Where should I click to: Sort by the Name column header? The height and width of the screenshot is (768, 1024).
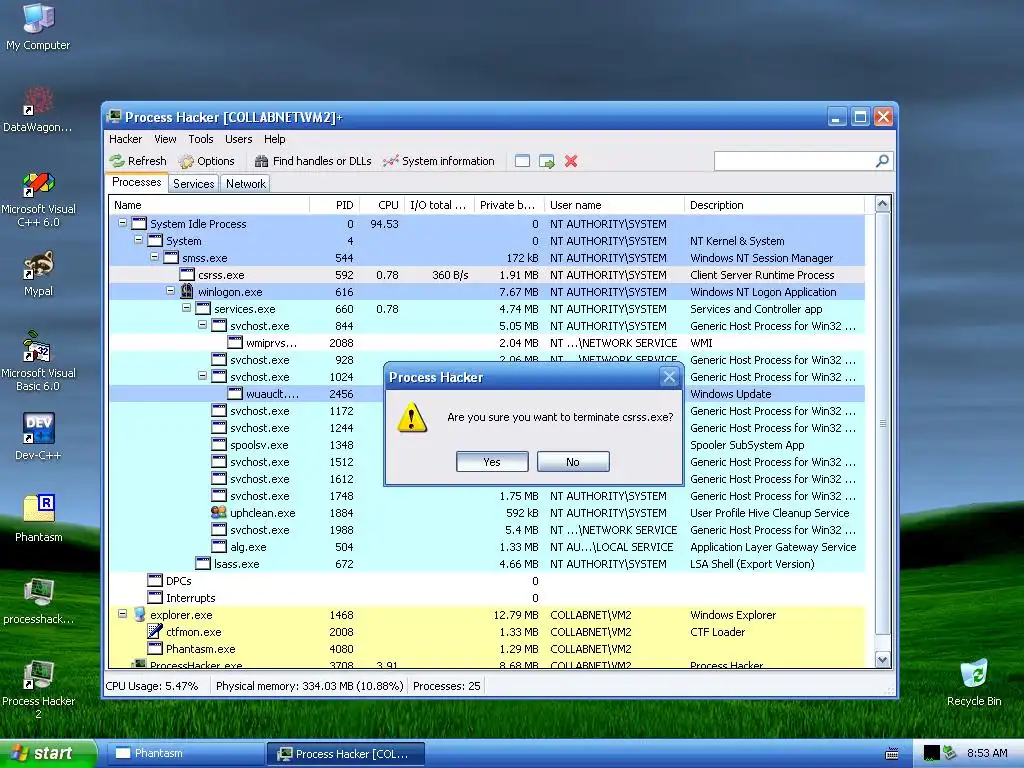point(209,205)
